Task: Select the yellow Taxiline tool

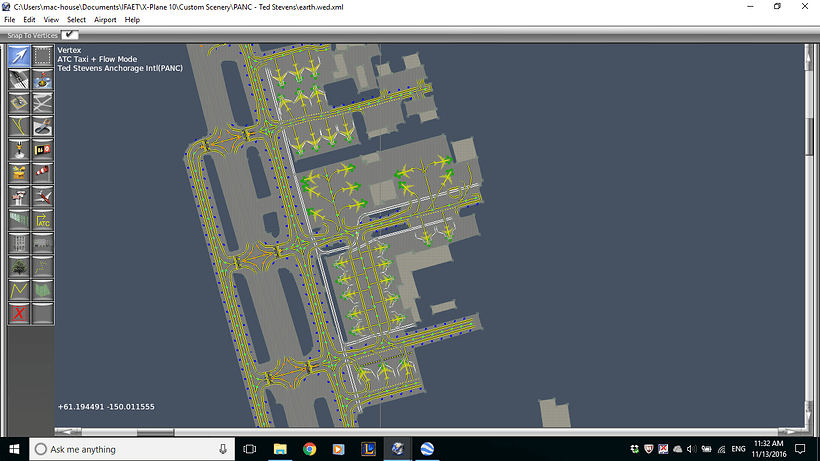Action: tap(19, 126)
